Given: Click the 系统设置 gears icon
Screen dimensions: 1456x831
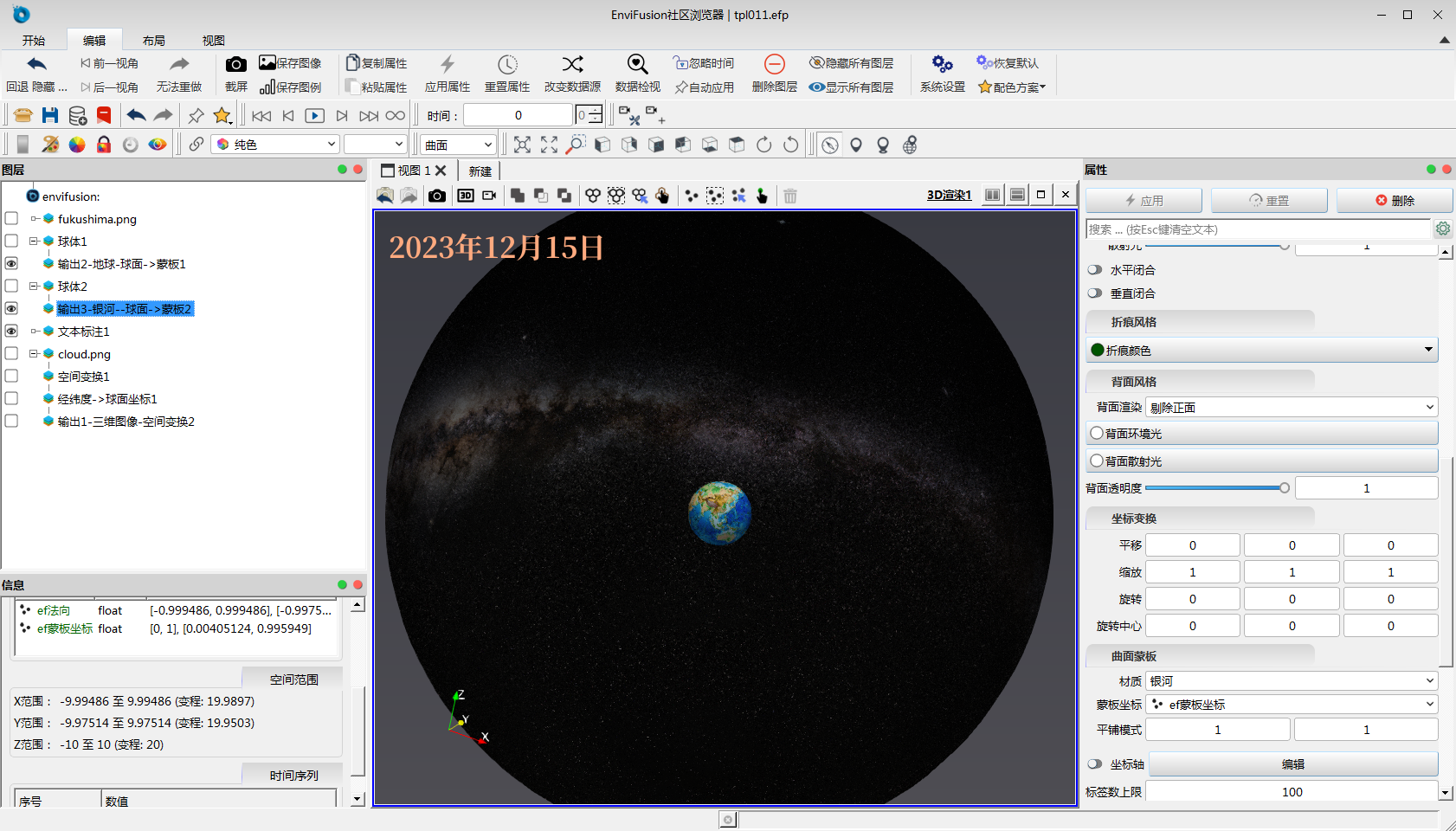Looking at the screenshot, I should tap(942, 65).
